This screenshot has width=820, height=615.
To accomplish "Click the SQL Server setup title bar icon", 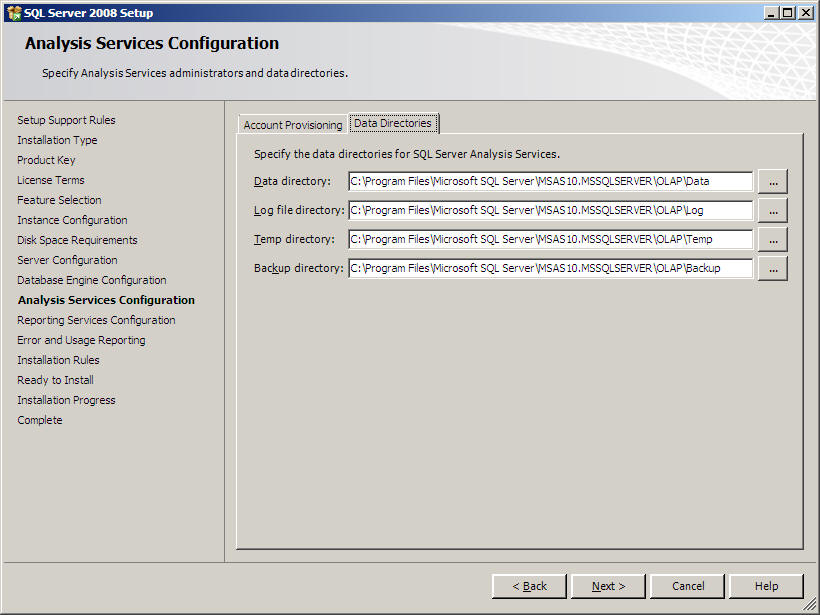I will (14, 13).
